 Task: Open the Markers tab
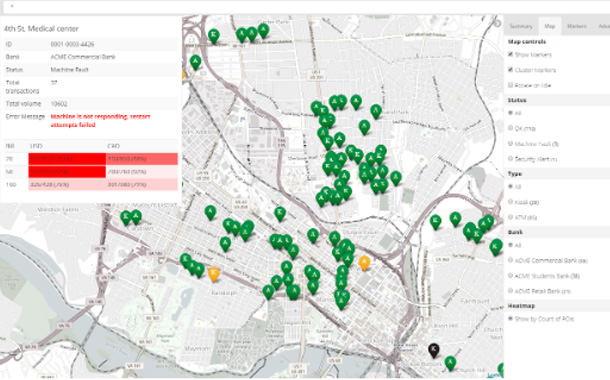point(577,26)
